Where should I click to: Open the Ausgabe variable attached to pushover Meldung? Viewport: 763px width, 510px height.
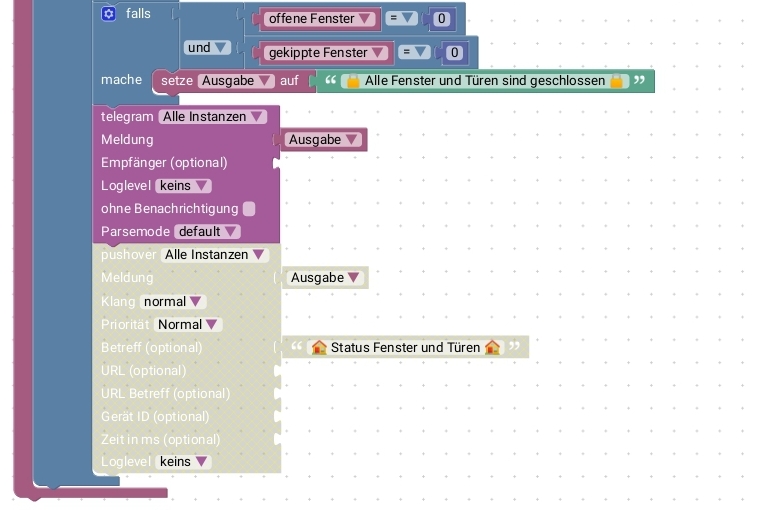coord(326,278)
